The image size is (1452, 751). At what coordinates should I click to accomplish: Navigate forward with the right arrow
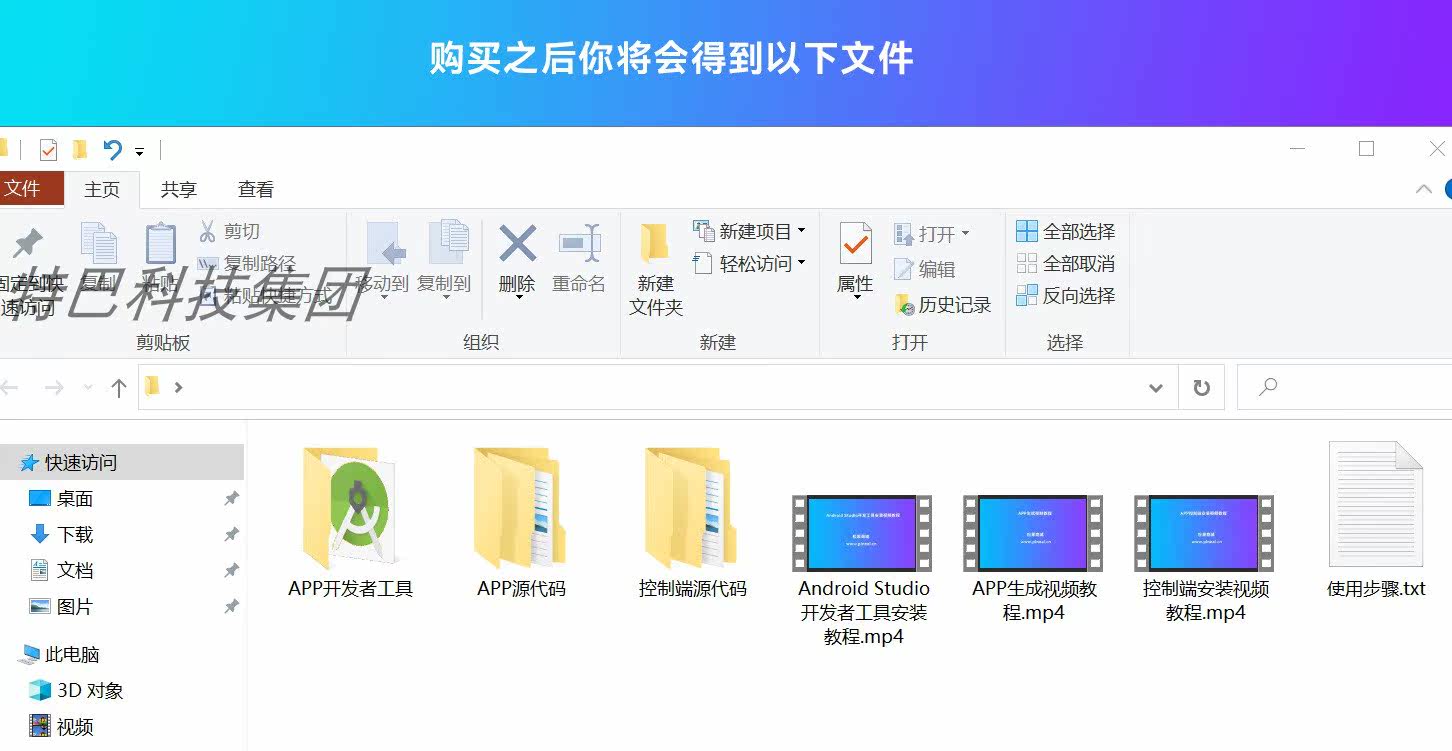[54, 388]
